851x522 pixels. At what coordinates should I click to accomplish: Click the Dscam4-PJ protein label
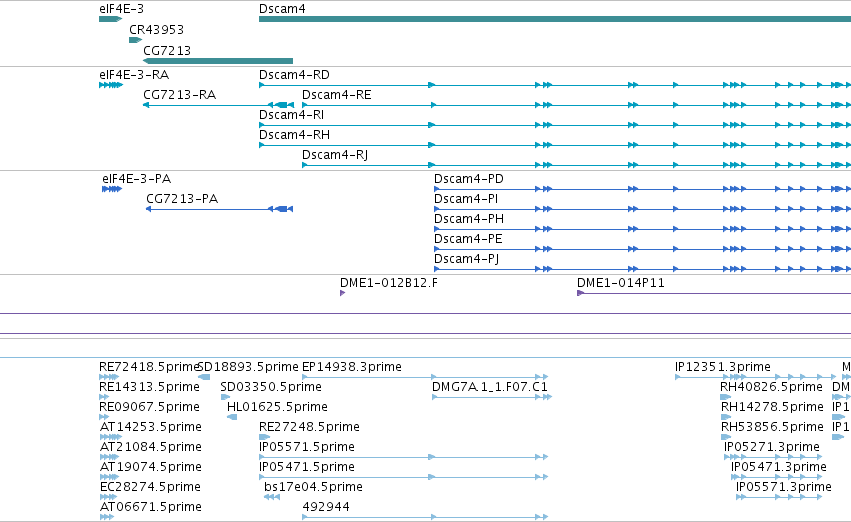pyautogui.click(x=466, y=259)
